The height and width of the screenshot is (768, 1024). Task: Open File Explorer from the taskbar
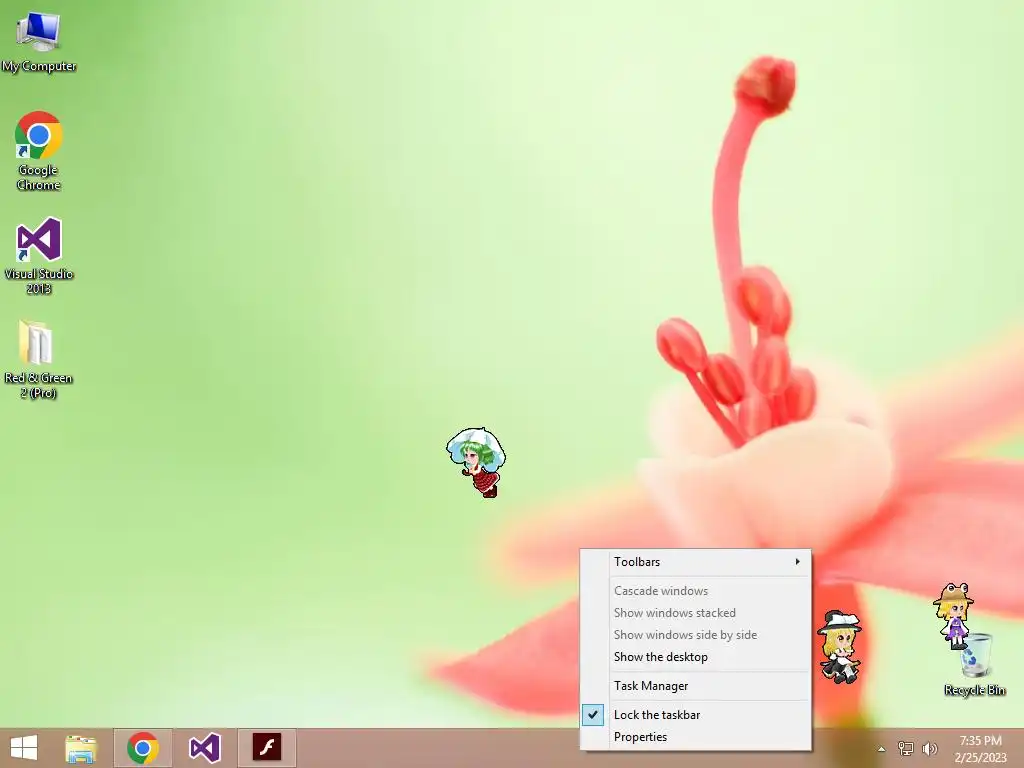point(81,748)
